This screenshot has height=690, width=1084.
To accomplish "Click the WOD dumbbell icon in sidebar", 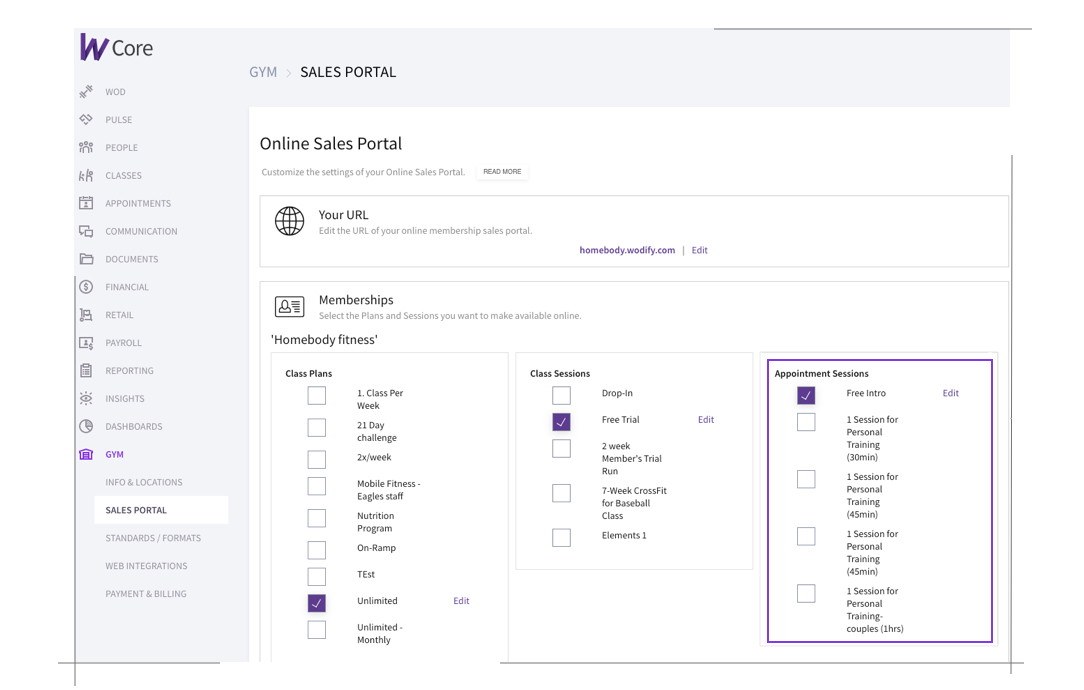I will click(x=86, y=92).
